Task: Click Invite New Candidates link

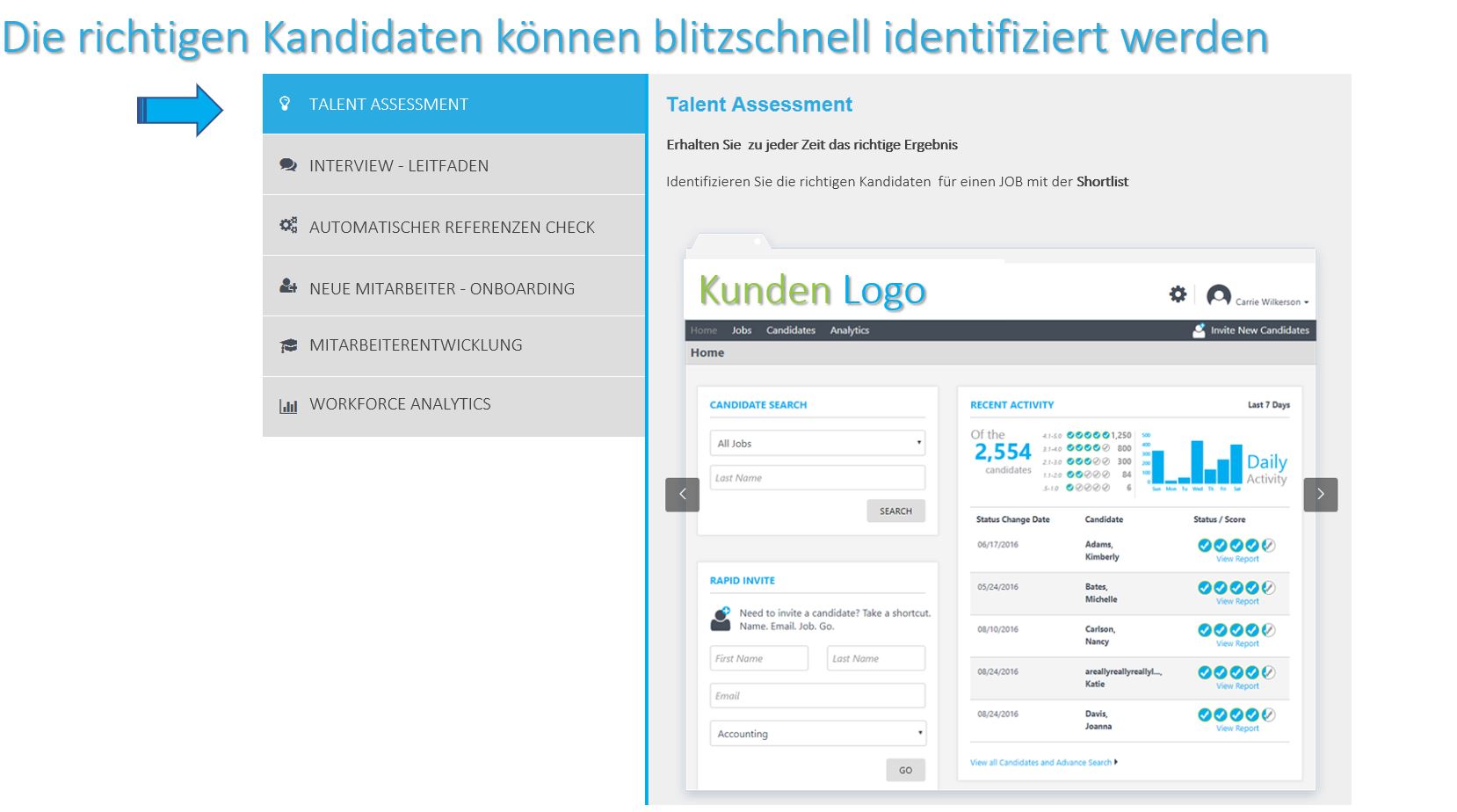Action: (x=1259, y=330)
